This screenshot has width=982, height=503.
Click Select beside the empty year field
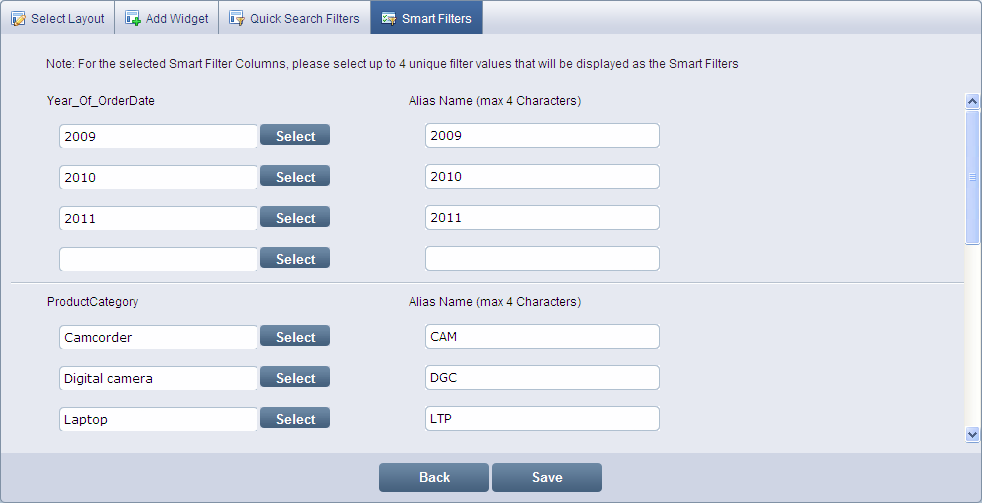point(295,259)
